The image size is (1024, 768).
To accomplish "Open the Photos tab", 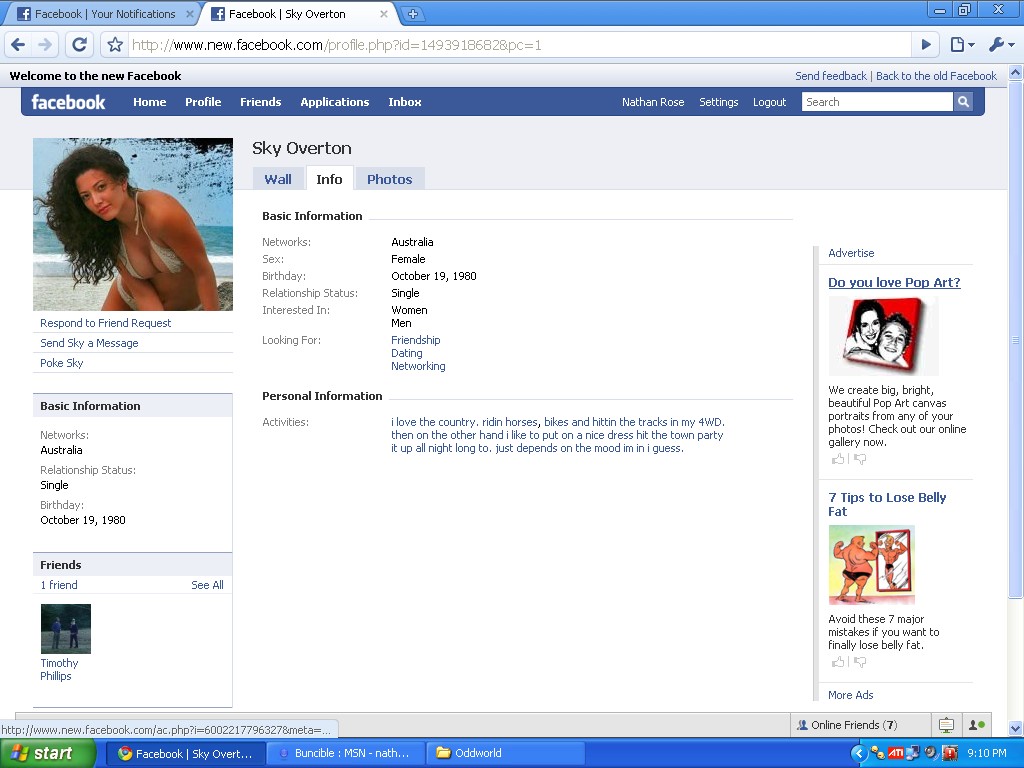I will coord(389,179).
